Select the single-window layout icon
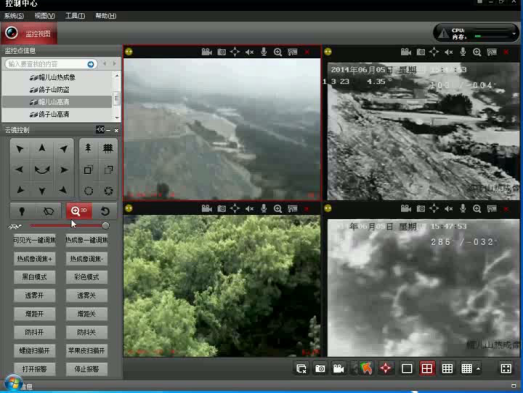 click(407, 368)
